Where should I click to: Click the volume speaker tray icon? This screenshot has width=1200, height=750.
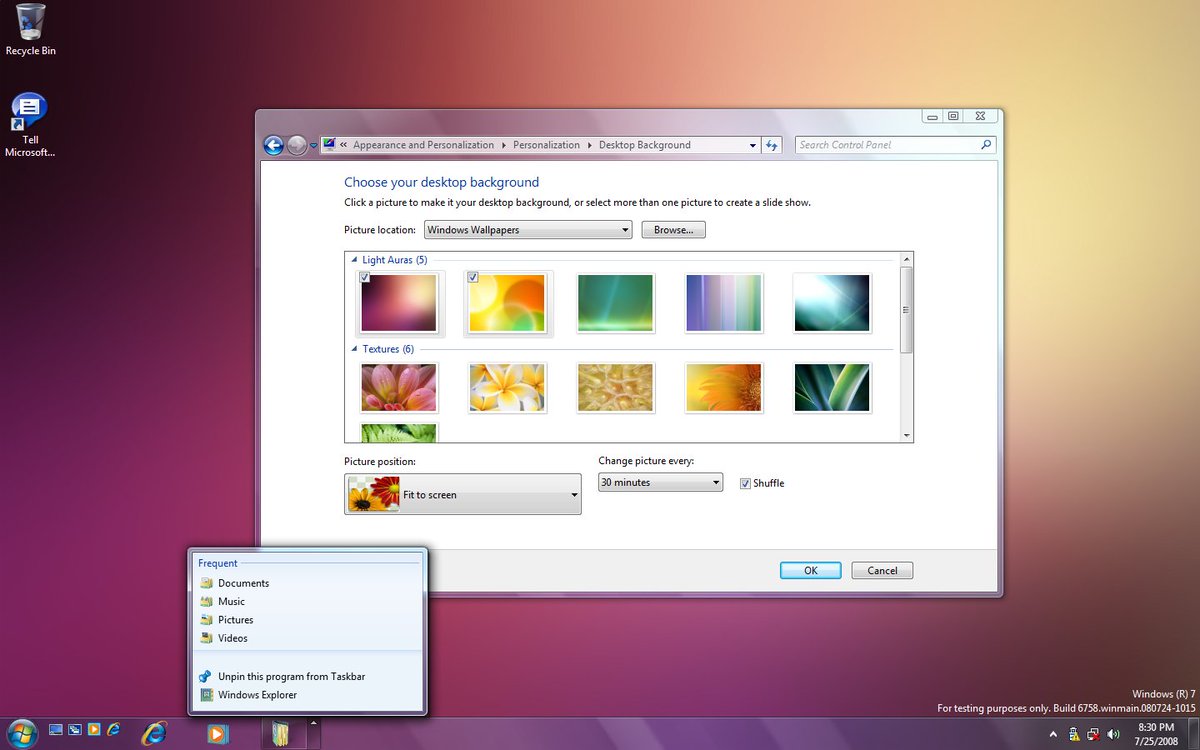click(x=1112, y=735)
